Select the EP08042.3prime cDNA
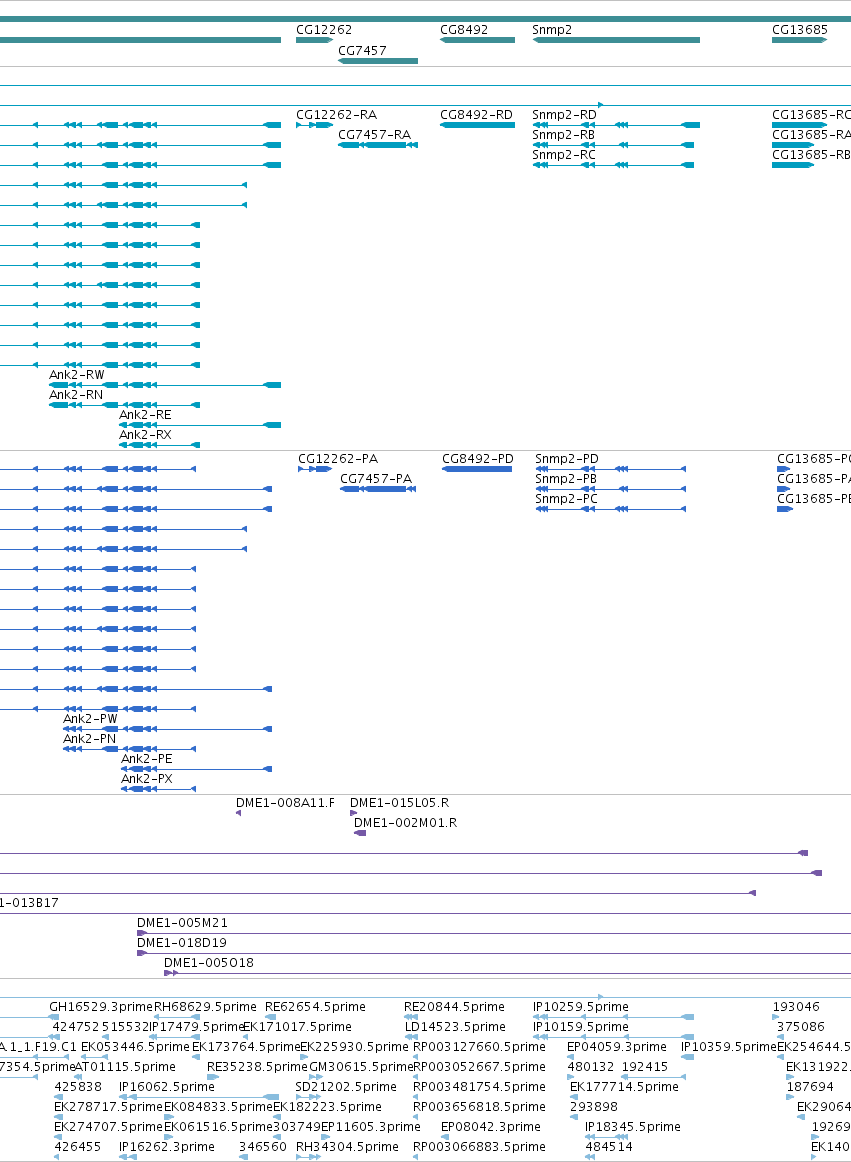851x1162 pixels. (445, 1137)
